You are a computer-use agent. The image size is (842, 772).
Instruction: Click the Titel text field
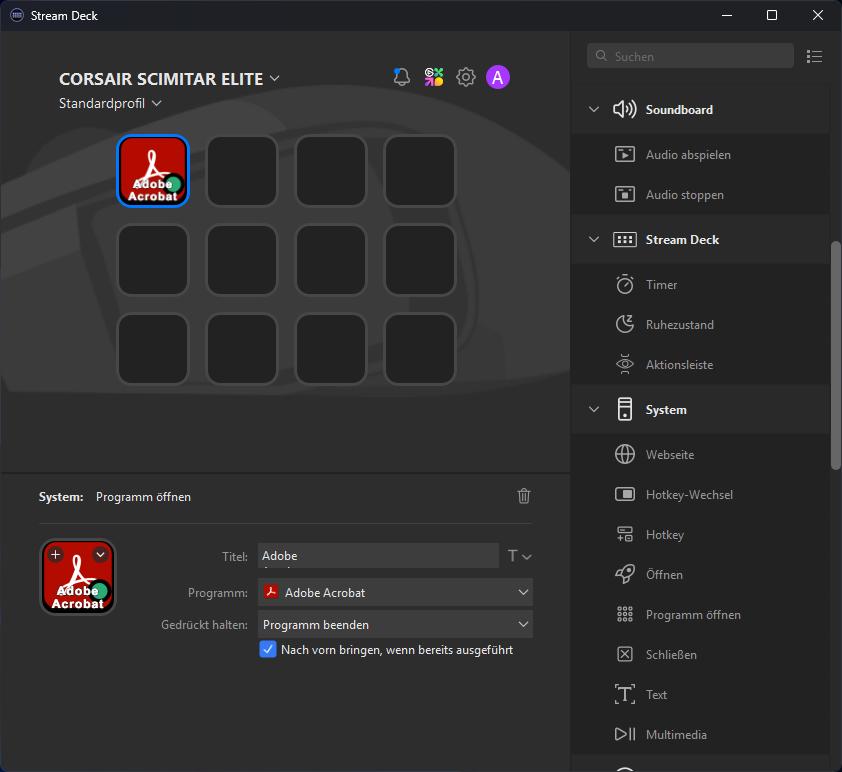pos(377,556)
